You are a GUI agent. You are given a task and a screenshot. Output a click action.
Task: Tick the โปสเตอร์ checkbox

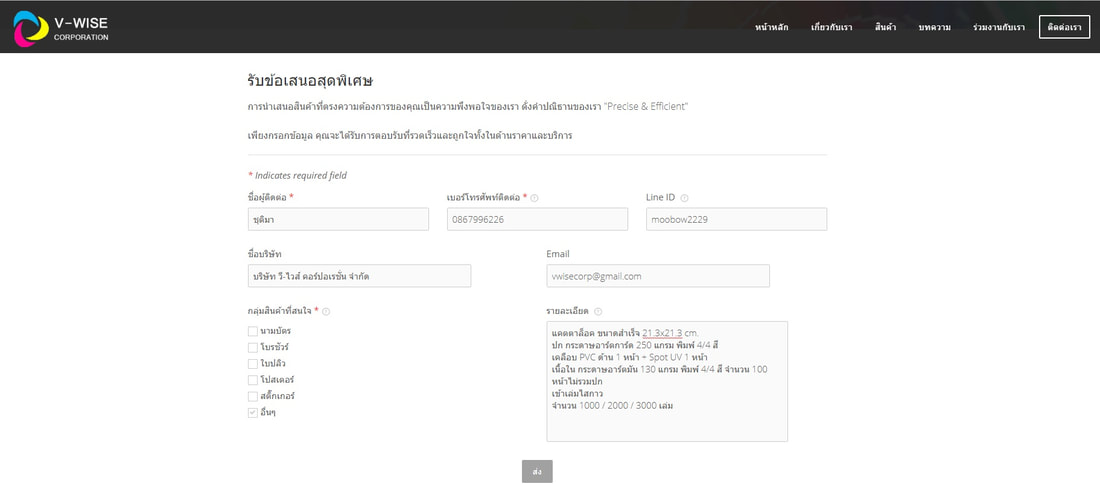click(x=253, y=380)
